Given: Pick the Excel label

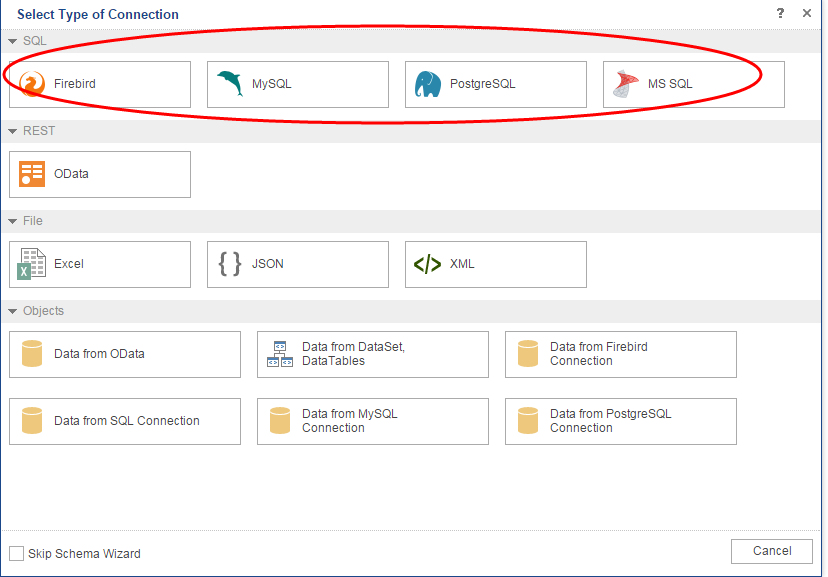Looking at the screenshot, I should 69,263.
